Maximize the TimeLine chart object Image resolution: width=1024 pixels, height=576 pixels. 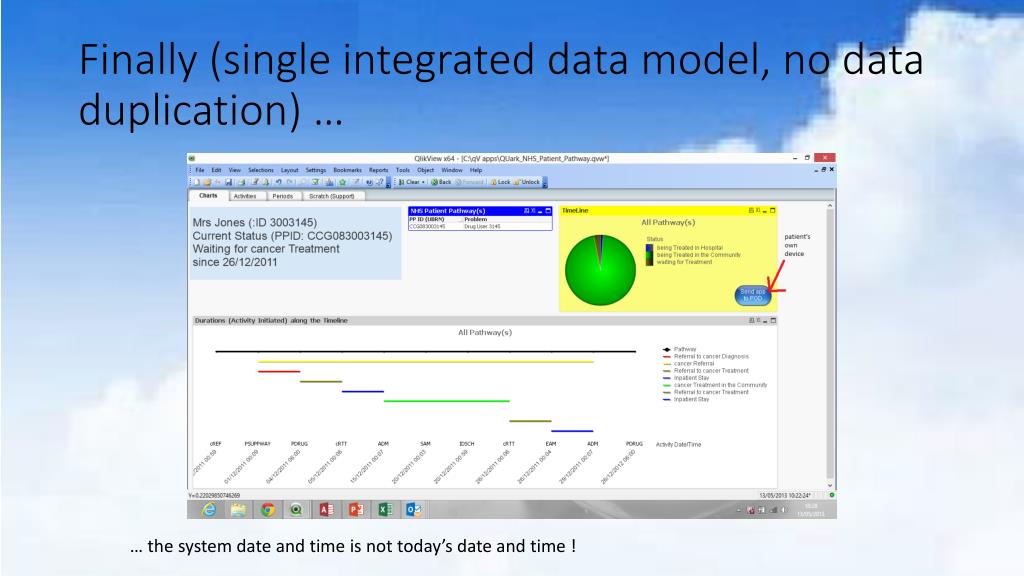pyautogui.click(x=773, y=210)
